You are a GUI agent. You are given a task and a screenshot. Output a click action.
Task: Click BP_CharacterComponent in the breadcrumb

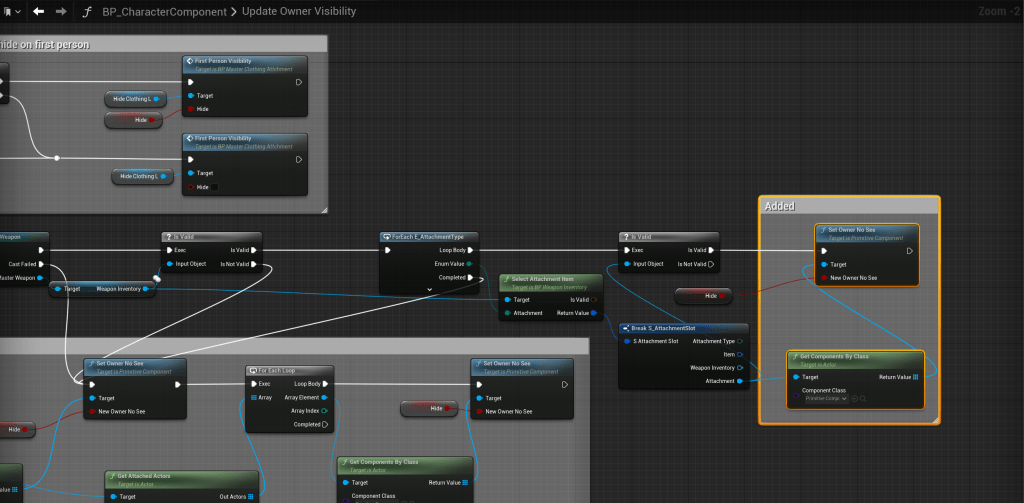[165, 12]
